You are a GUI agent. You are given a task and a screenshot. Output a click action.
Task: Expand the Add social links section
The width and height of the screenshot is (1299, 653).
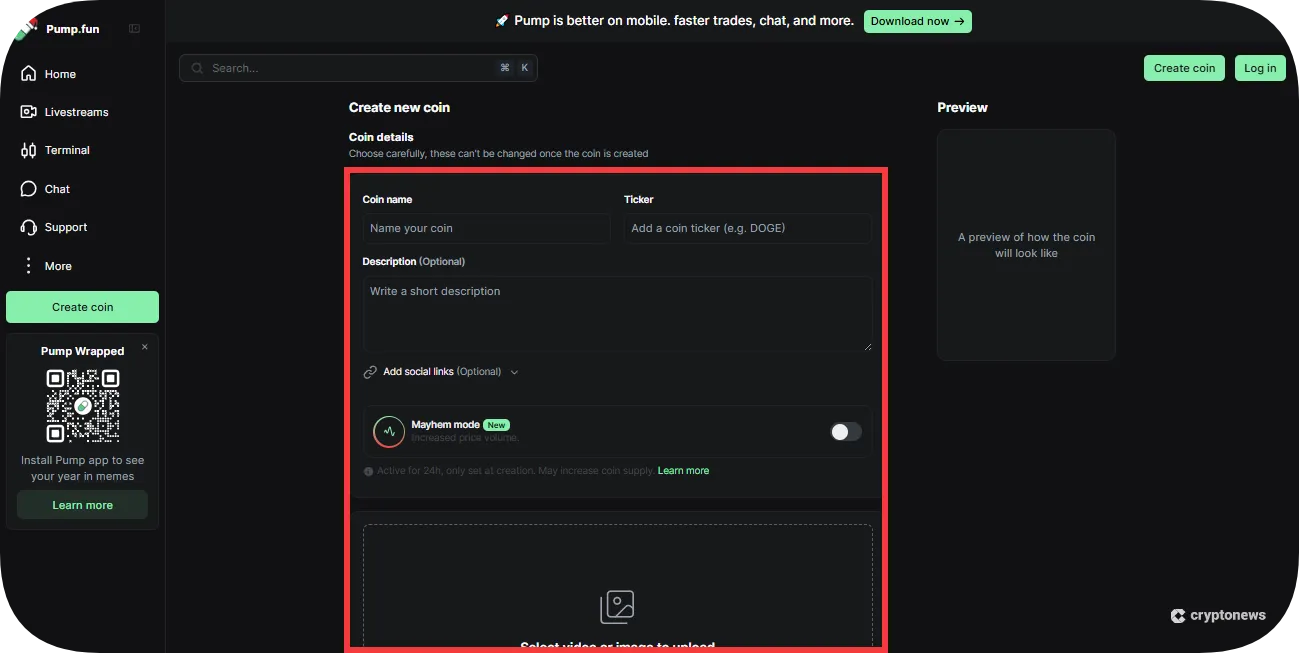pyautogui.click(x=514, y=371)
